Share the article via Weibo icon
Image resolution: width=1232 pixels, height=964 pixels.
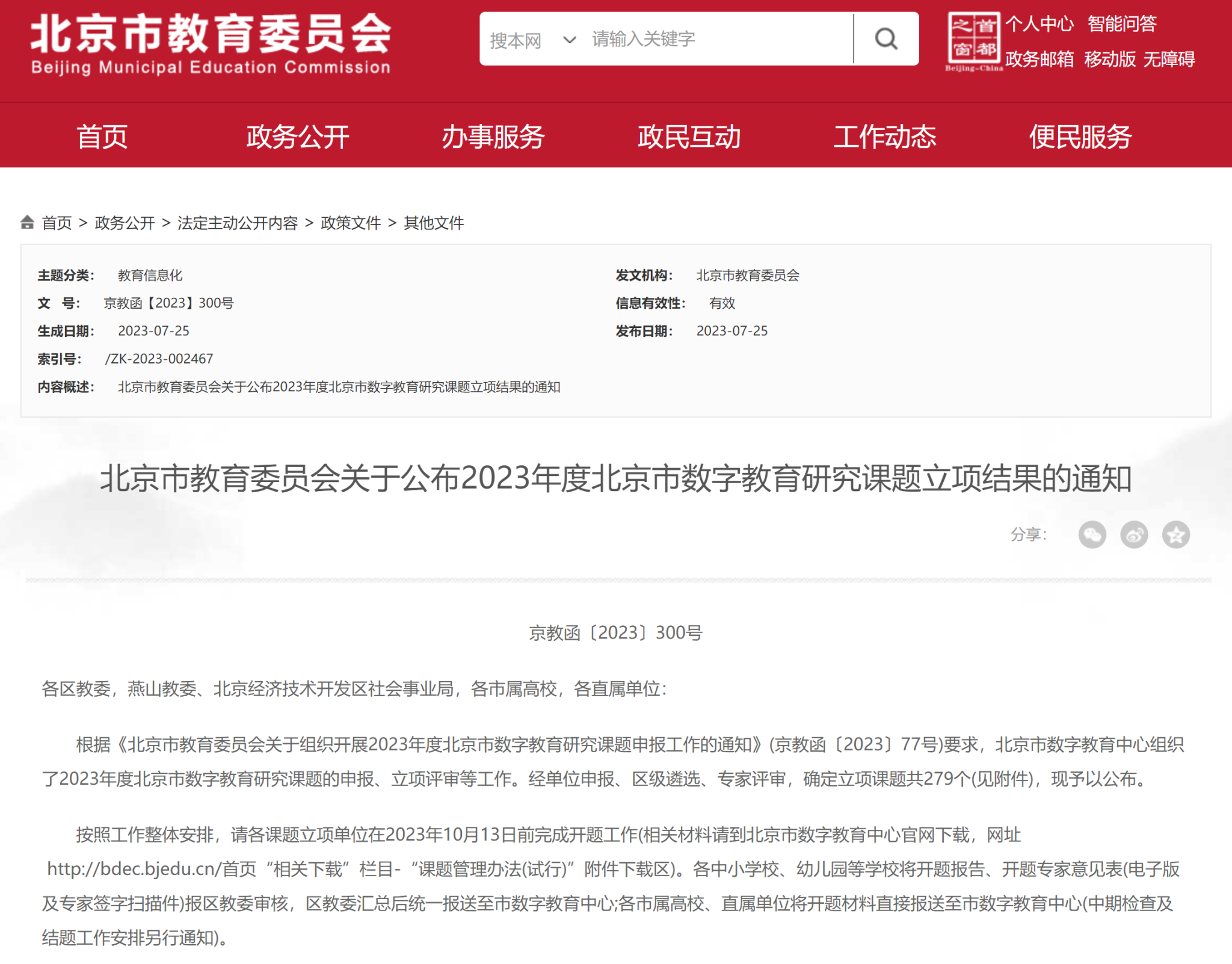(x=1134, y=534)
